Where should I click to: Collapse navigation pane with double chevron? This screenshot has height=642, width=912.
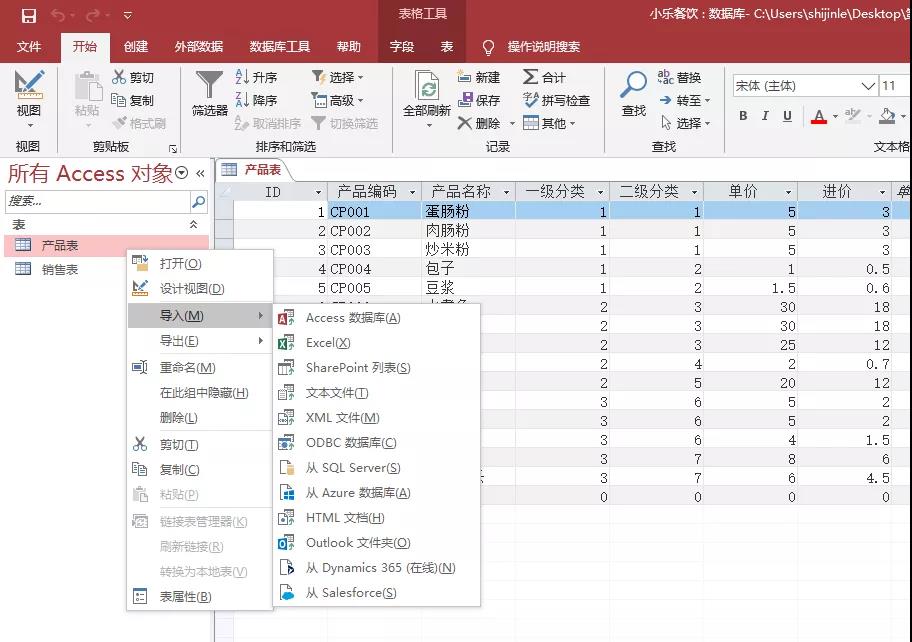200,173
